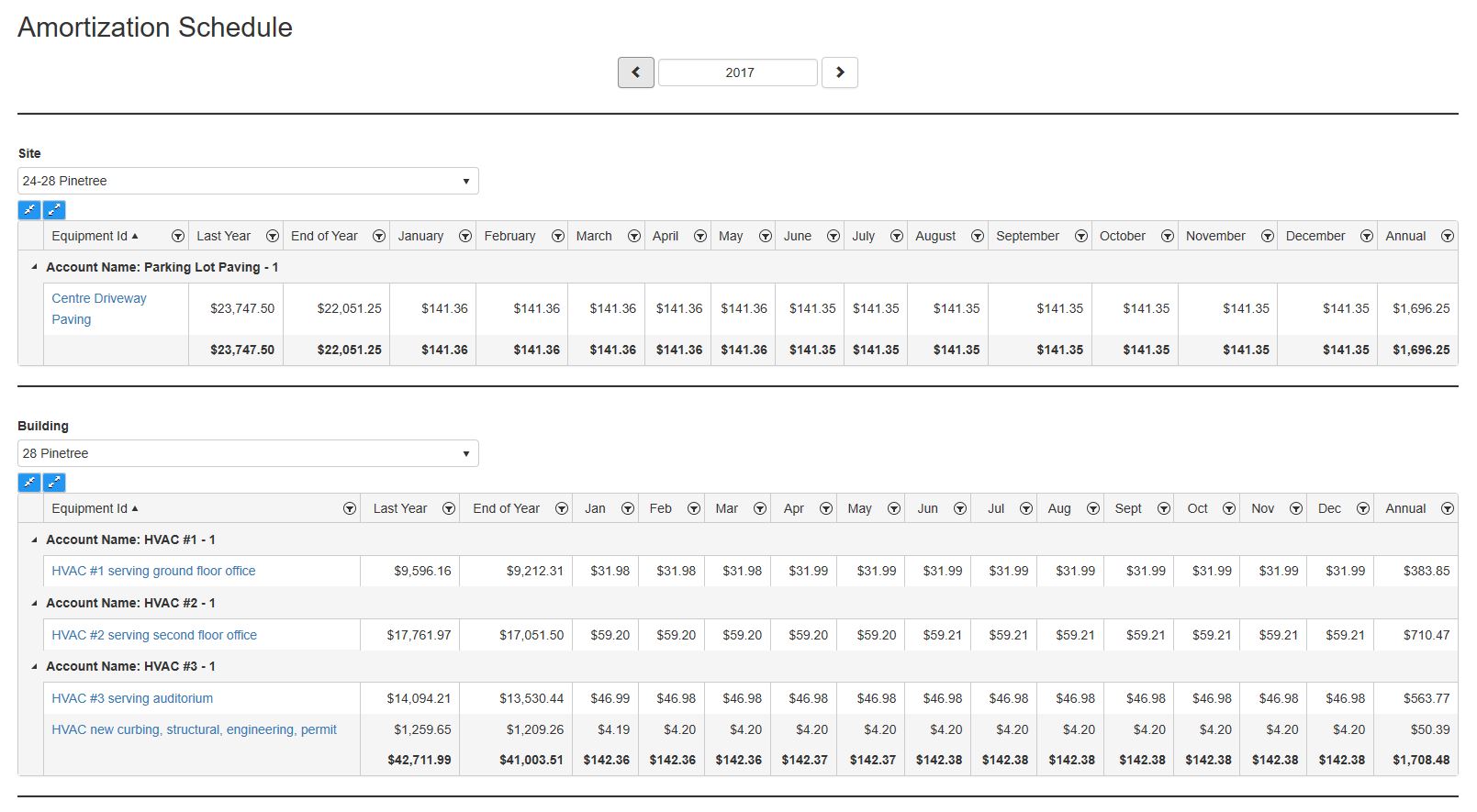Collapse the HVAC #3 - 1 account group

(x=35, y=666)
